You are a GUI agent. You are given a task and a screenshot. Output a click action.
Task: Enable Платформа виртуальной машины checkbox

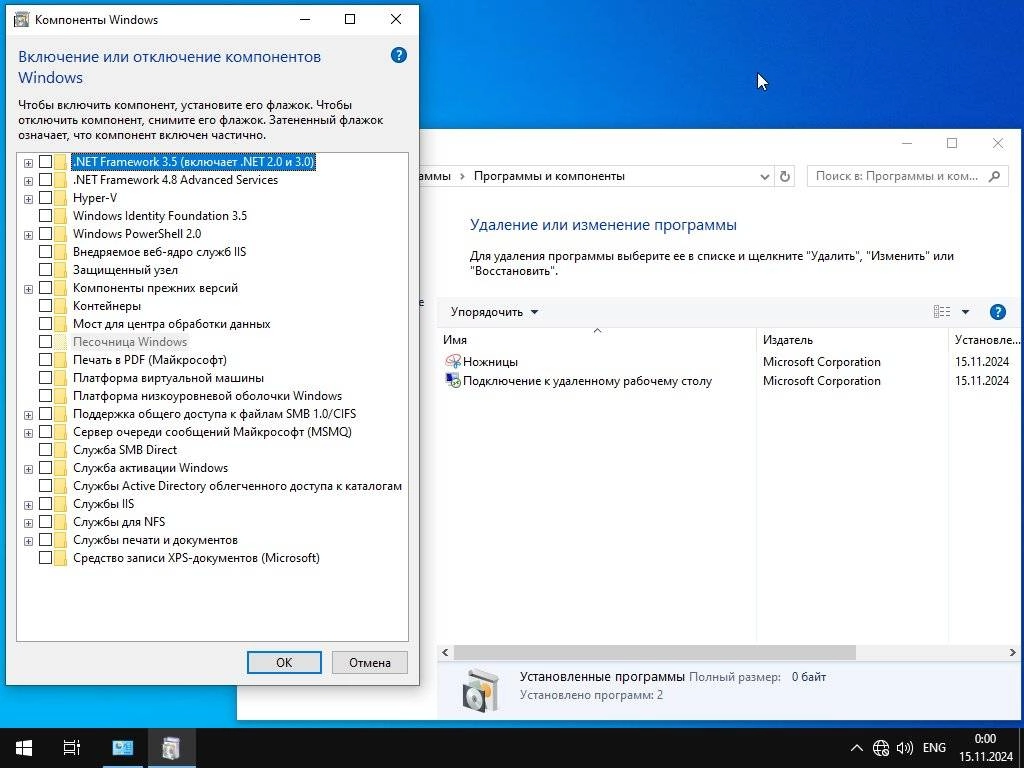[46, 377]
